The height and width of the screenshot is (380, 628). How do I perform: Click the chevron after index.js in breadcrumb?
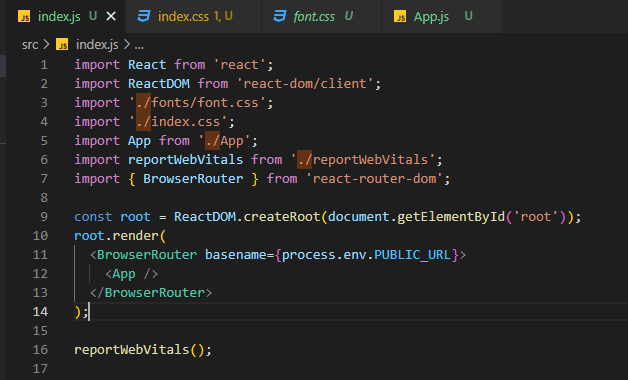(127, 44)
